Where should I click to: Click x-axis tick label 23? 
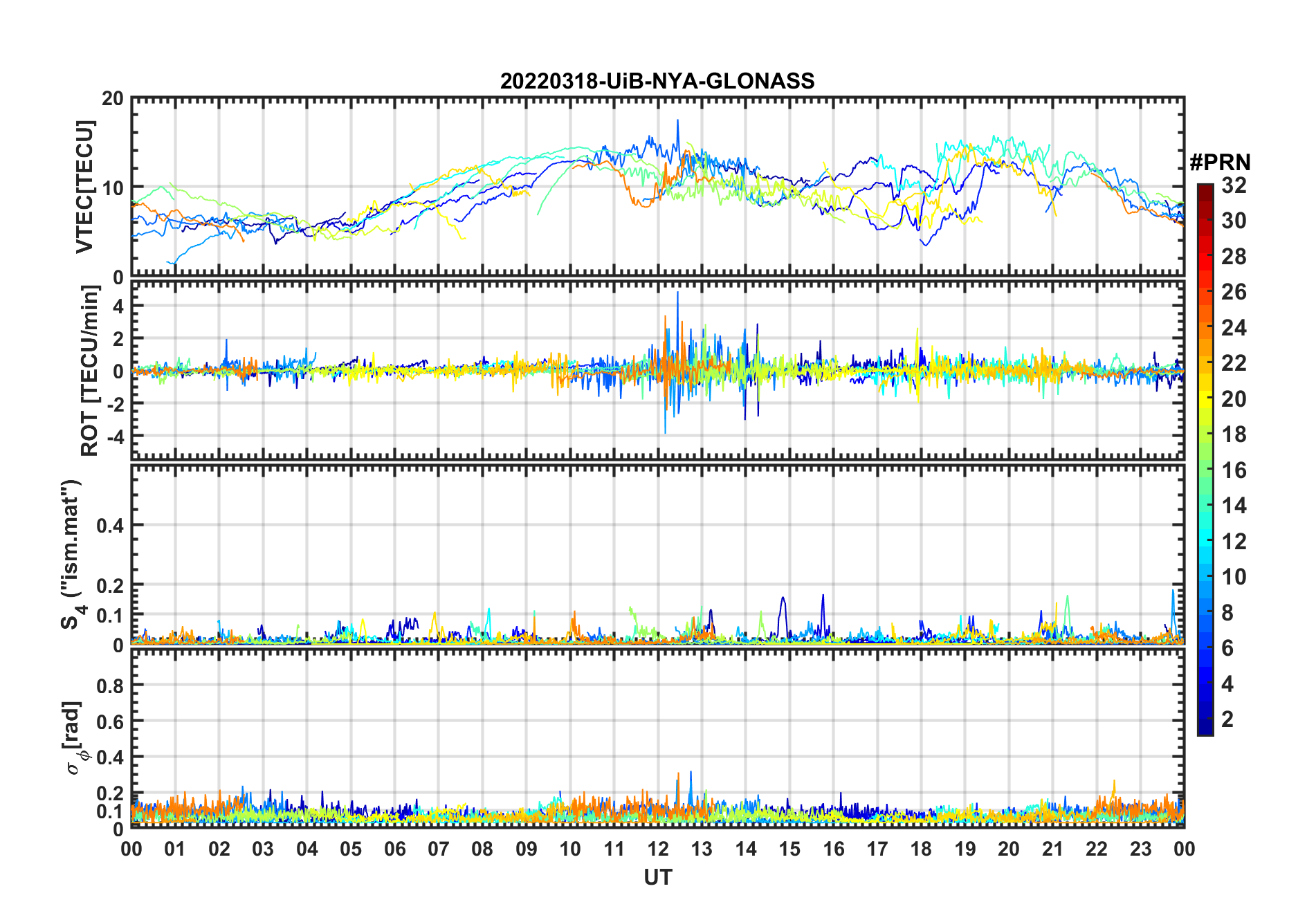coord(1140,849)
